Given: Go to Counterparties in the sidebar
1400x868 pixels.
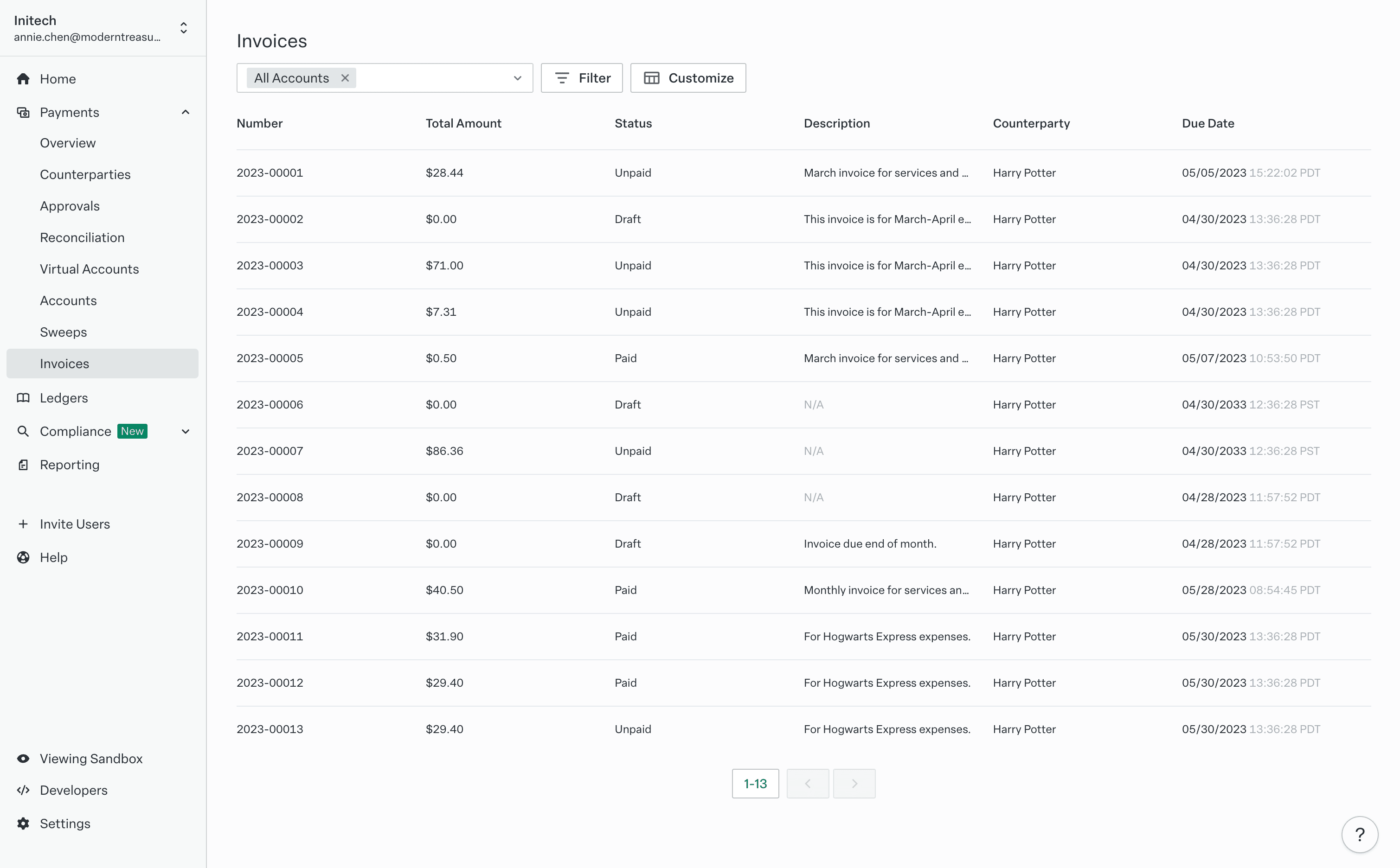Looking at the screenshot, I should click(85, 174).
